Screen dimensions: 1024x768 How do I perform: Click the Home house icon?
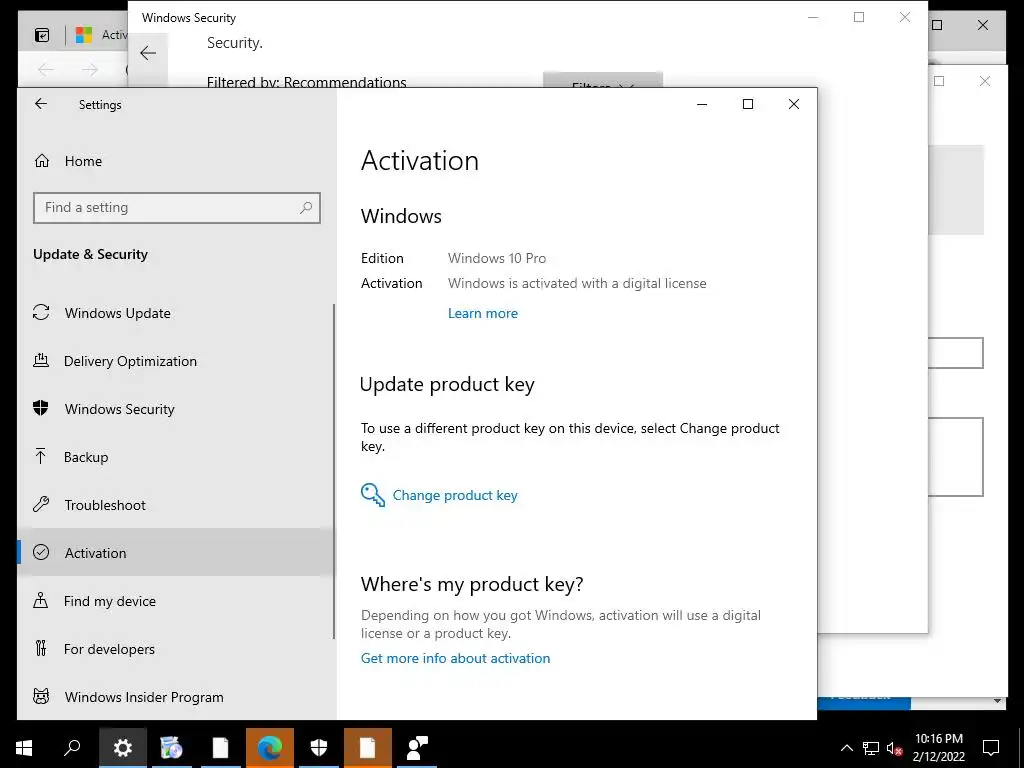[42, 161]
